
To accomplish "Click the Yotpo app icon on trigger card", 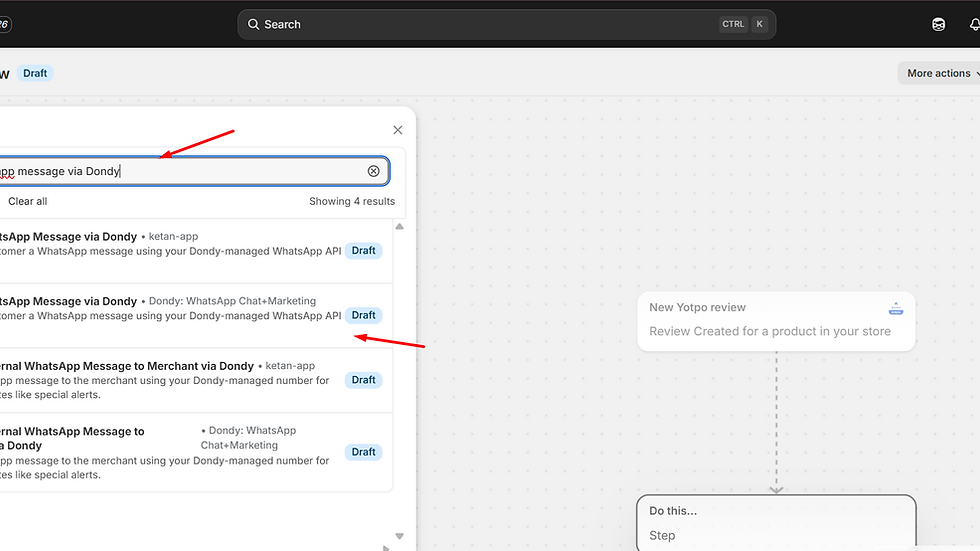I will coord(896,308).
